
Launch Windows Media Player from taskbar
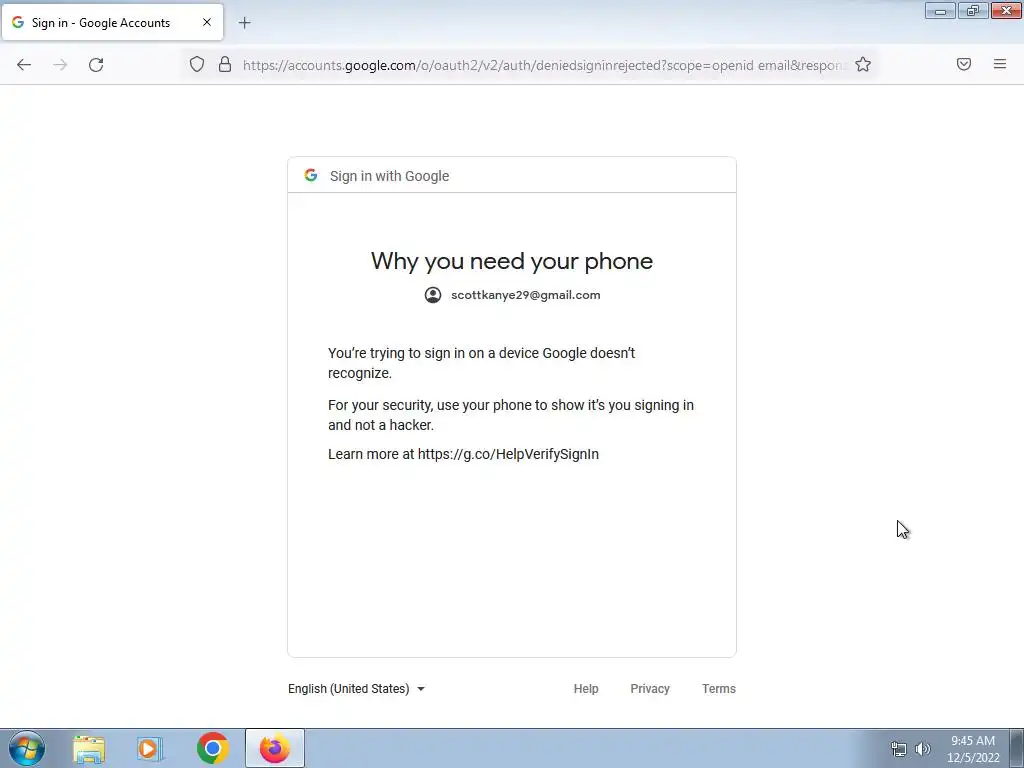(x=150, y=748)
